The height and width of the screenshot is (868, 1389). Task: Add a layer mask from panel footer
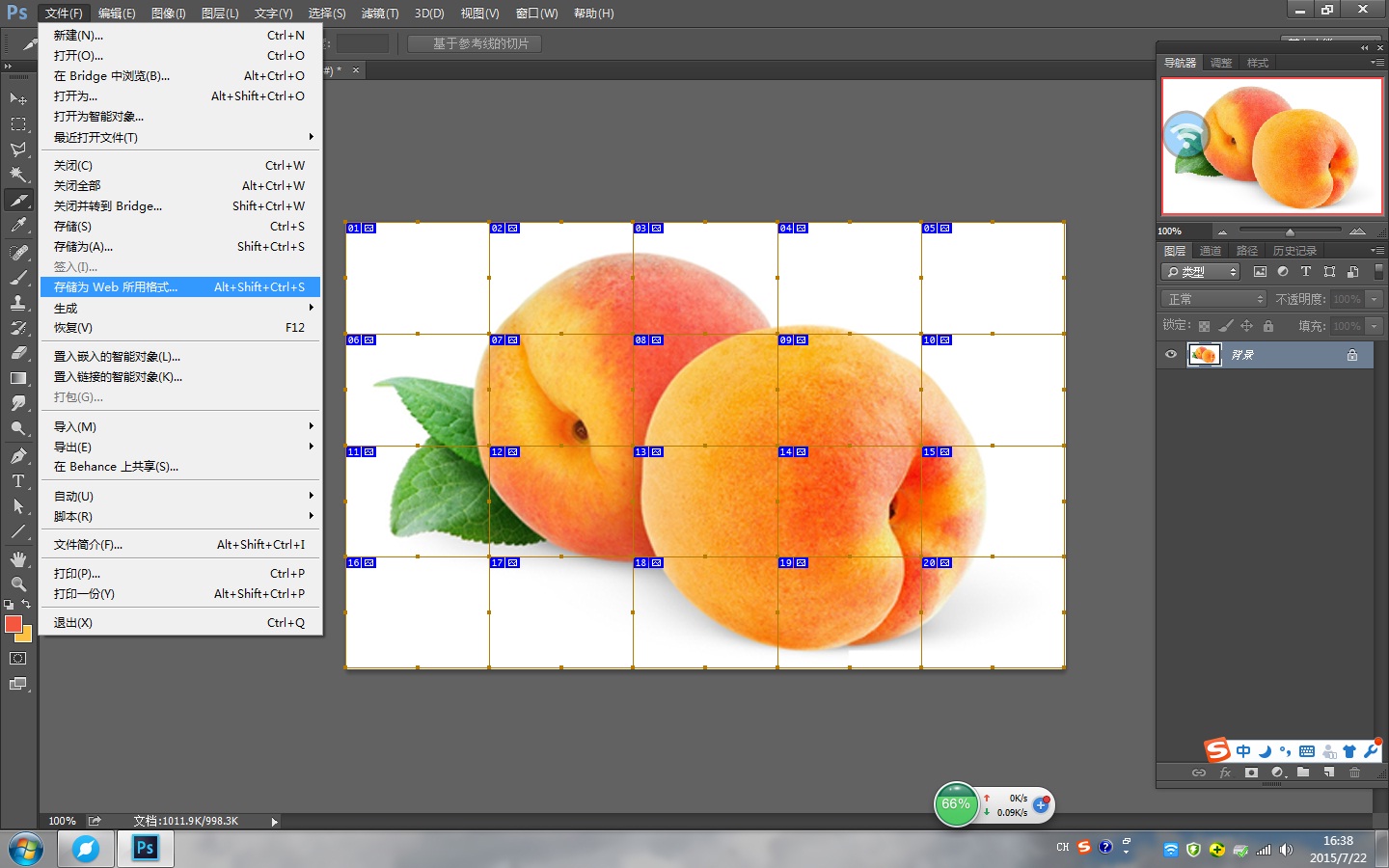(x=1251, y=773)
